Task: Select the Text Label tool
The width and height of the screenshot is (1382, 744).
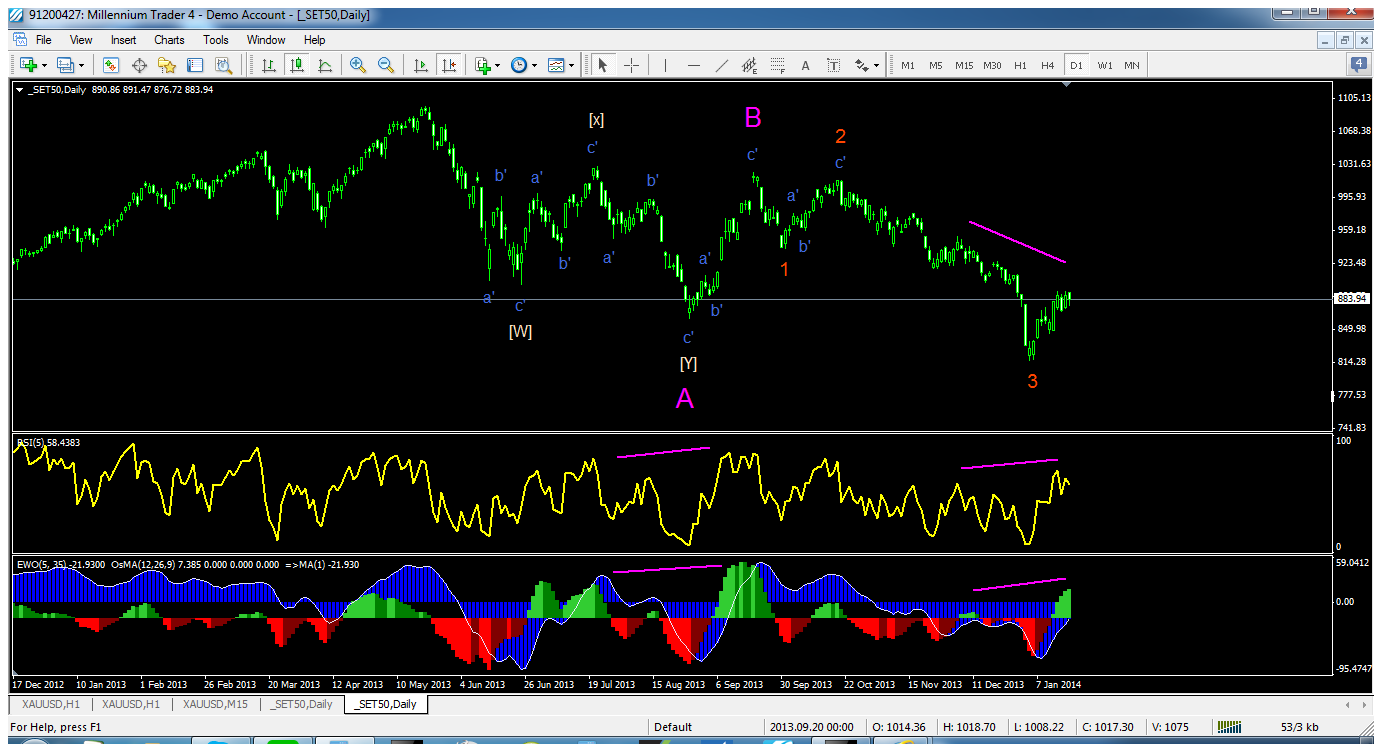Action: coord(833,65)
